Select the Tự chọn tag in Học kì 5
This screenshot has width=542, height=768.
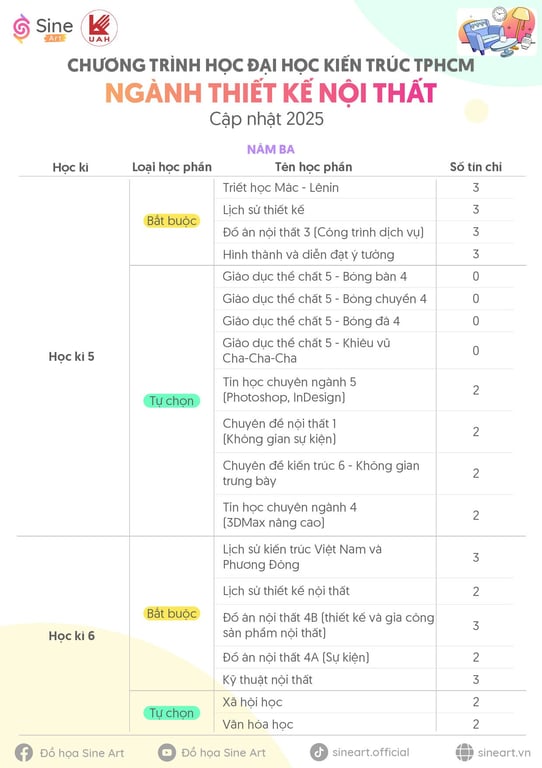coord(171,401)
